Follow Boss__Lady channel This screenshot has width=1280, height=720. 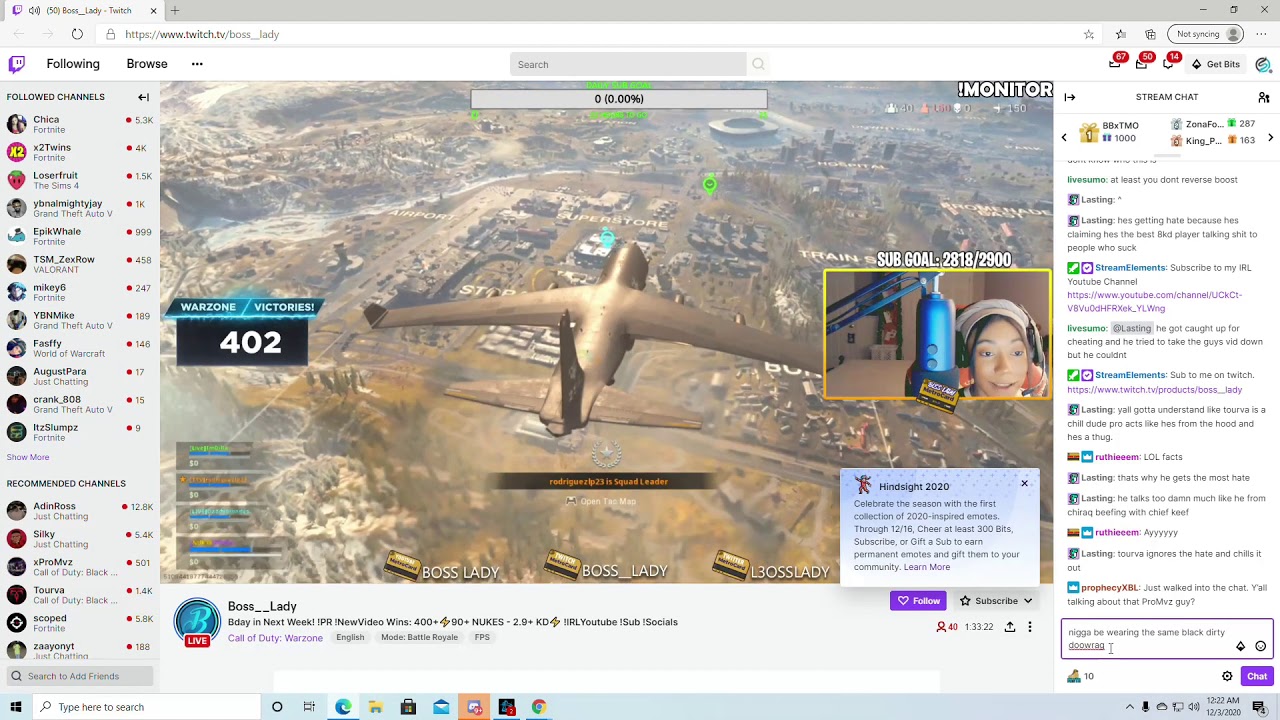coord(918,601)
